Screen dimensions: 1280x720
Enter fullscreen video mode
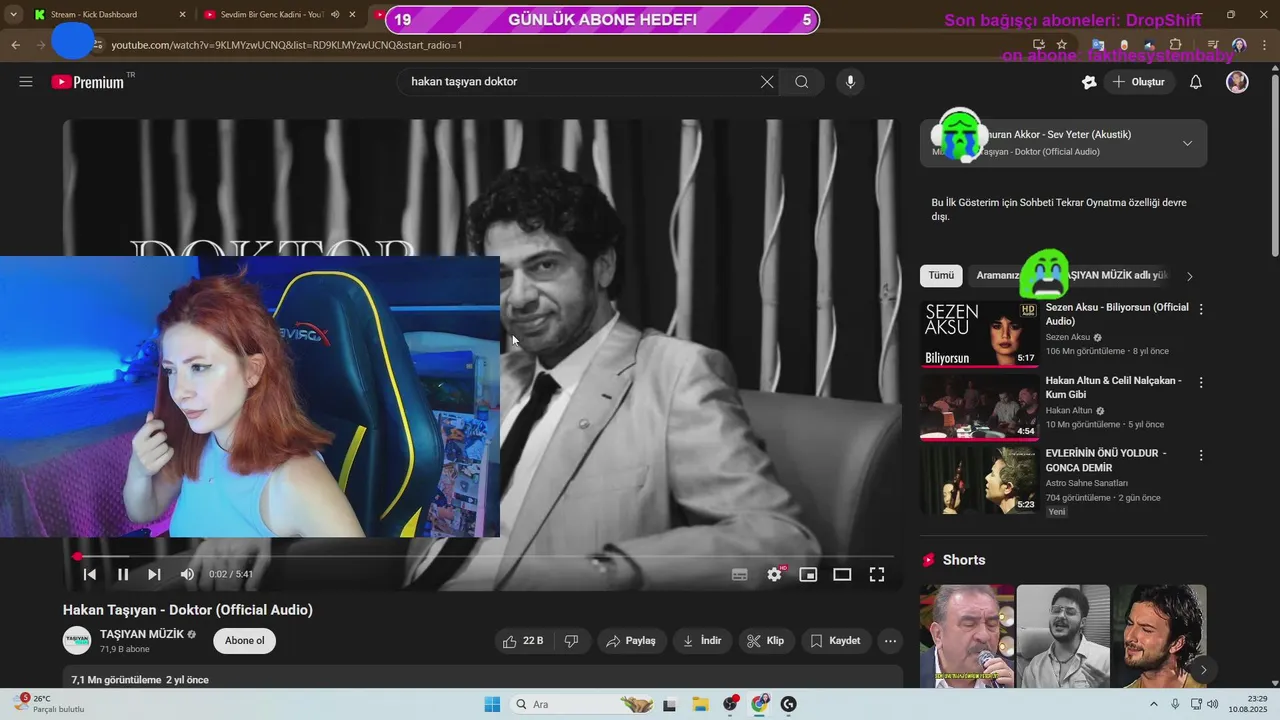[x=877, y=574]
